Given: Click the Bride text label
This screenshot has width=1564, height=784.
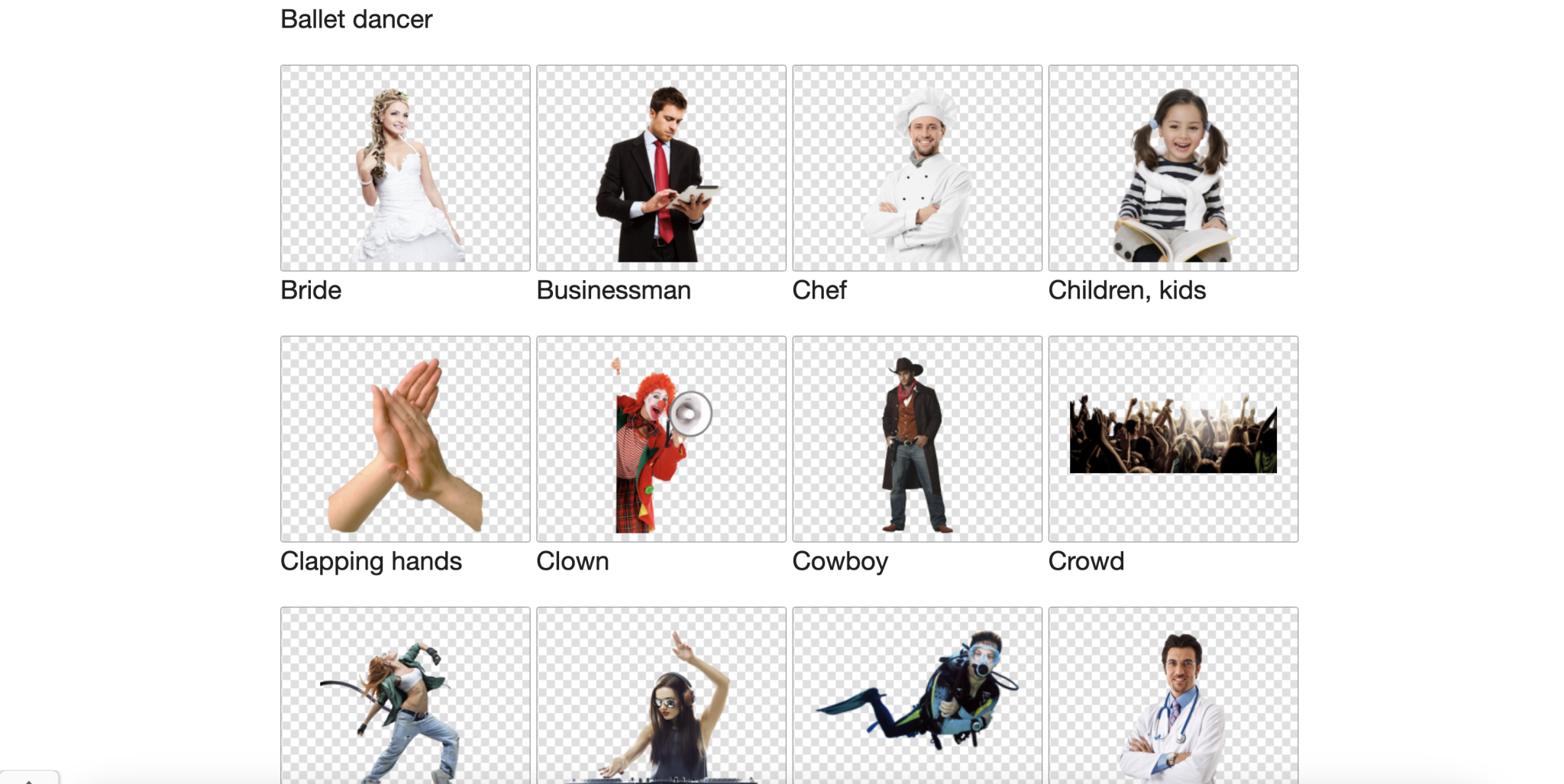Looking at the screenshot, I should coord(310,290).
